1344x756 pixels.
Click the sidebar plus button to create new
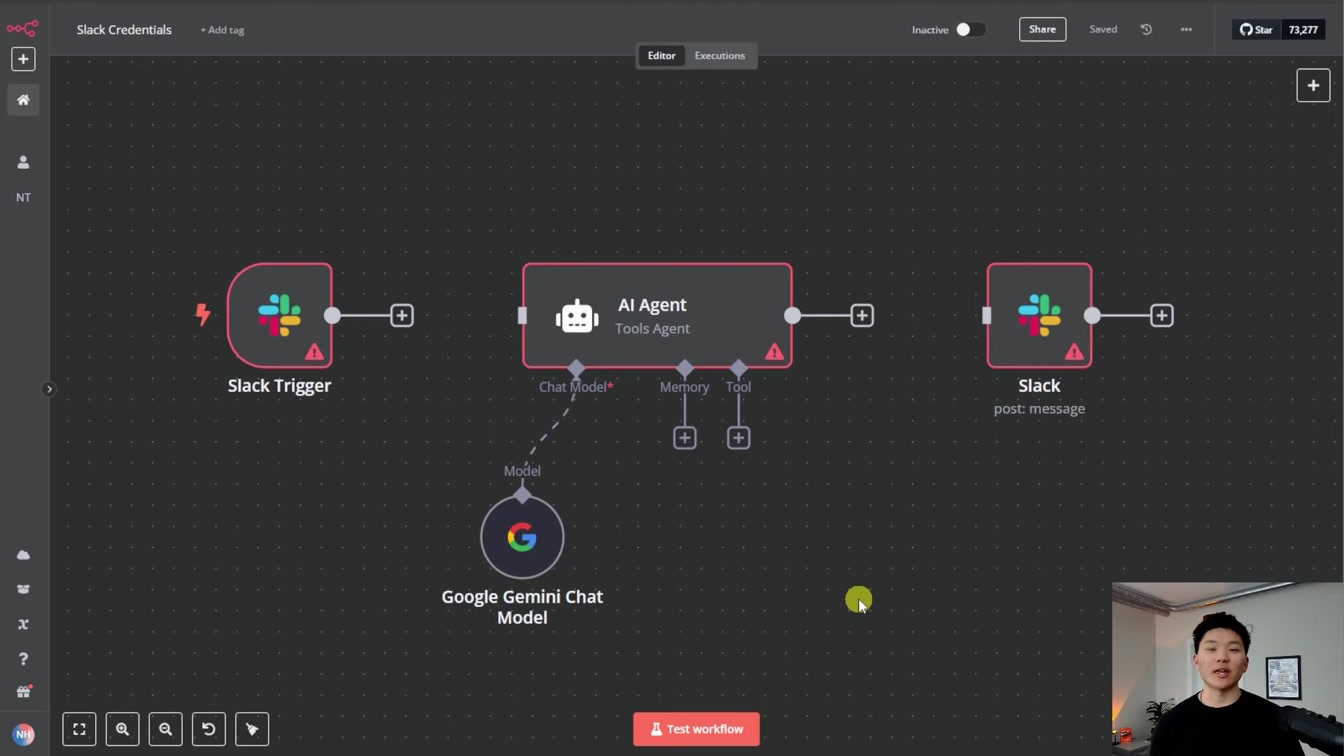tap(23, 59)
